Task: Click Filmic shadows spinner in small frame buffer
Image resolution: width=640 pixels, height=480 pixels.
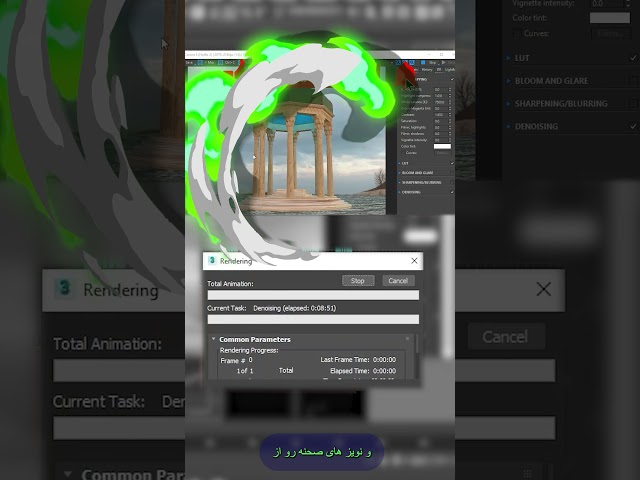Action: (x=450, y=133)
